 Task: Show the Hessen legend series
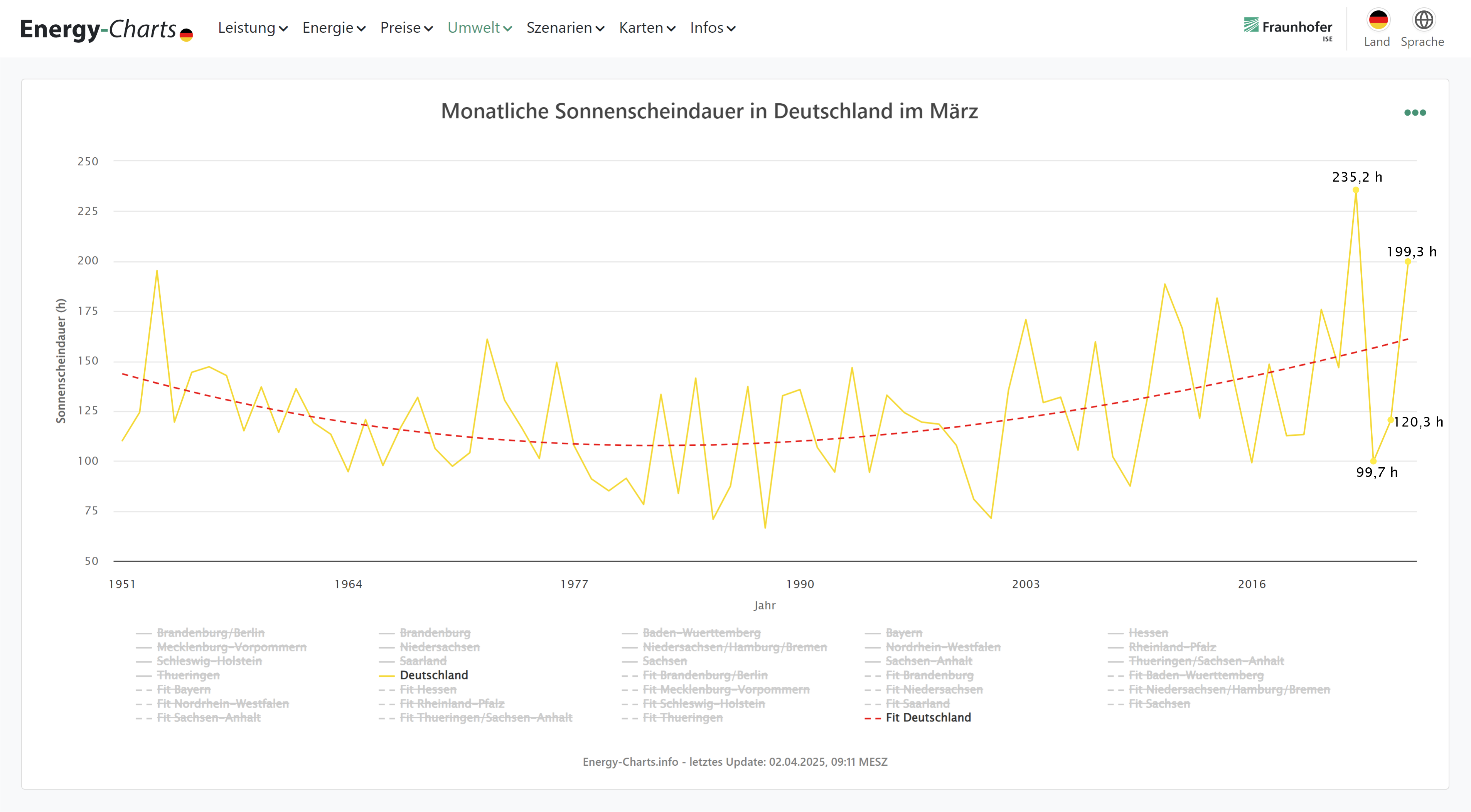coord(1138,633)
